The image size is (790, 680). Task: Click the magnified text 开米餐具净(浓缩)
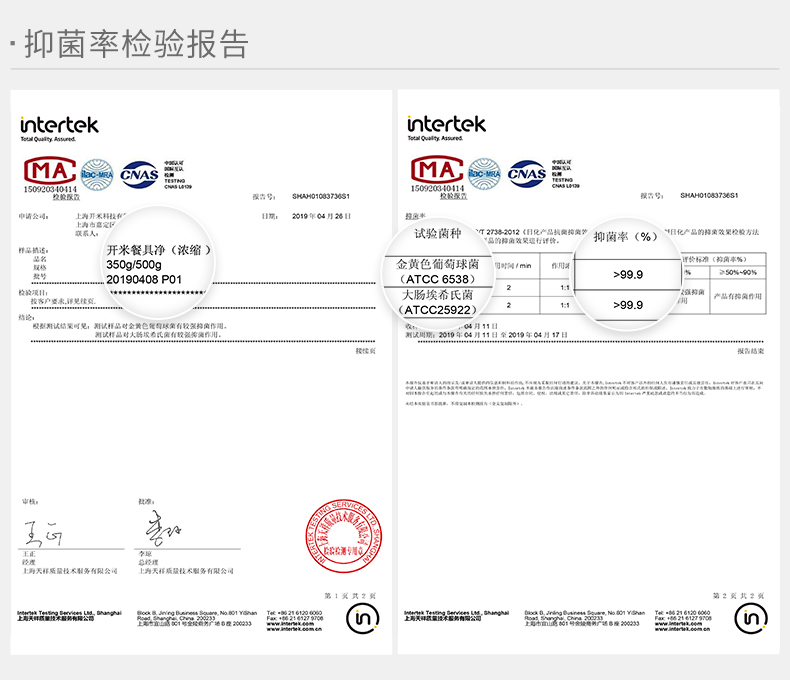click(x=159, y=250)
